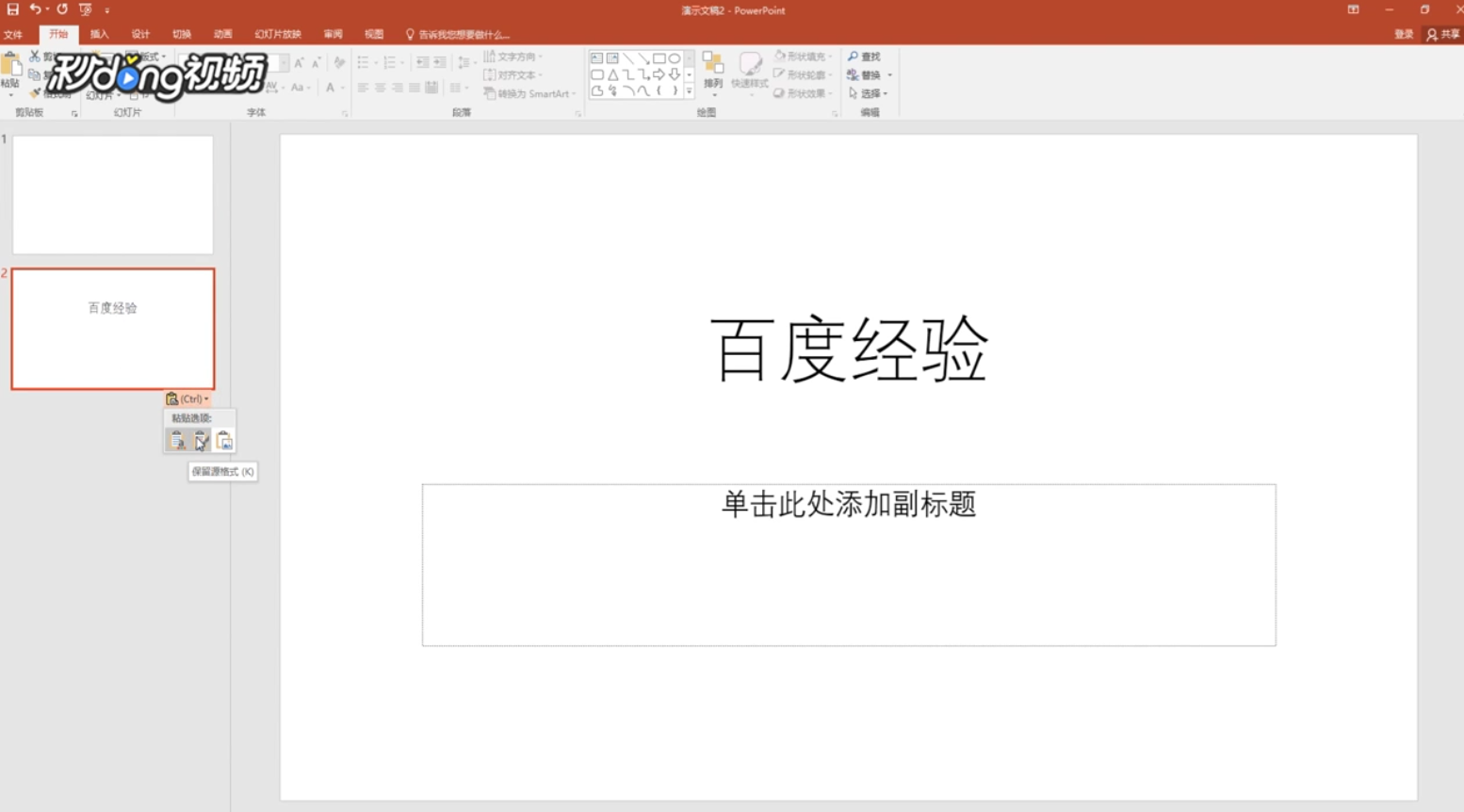Select the oval shape in gallery
The image size is (1464, 812).
675,58
